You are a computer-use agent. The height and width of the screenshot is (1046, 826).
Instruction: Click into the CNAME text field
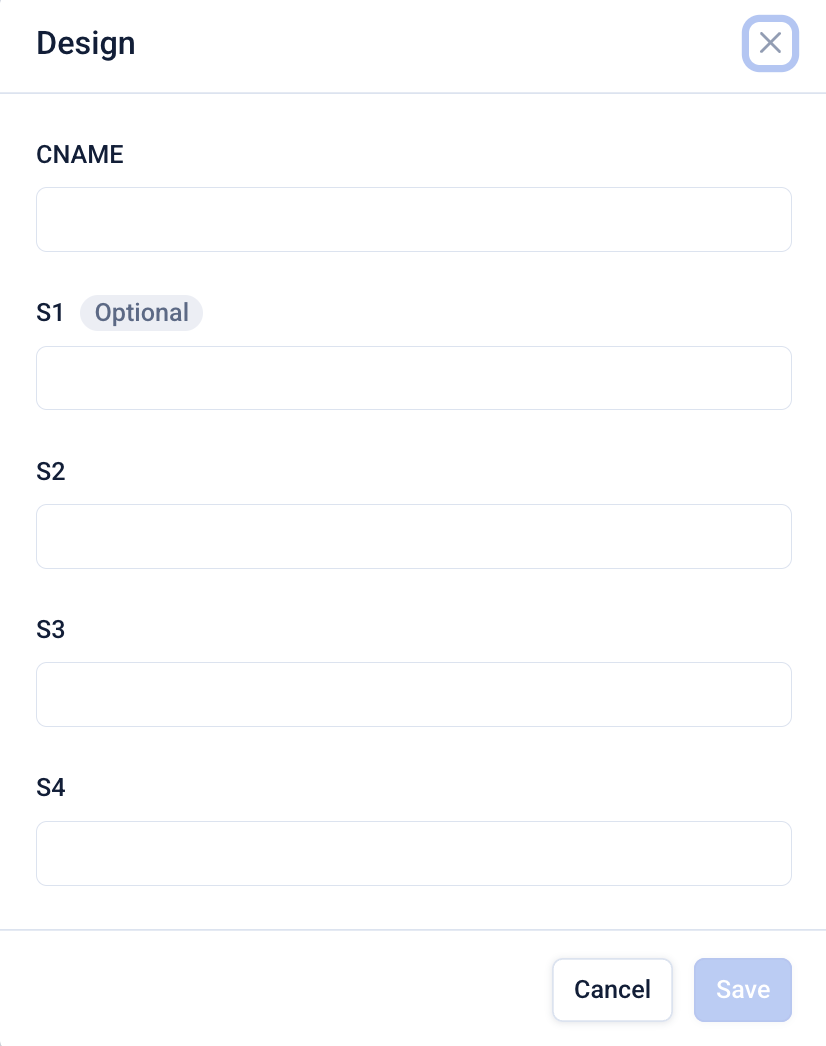pyautogui.click(x=413, y=219)
